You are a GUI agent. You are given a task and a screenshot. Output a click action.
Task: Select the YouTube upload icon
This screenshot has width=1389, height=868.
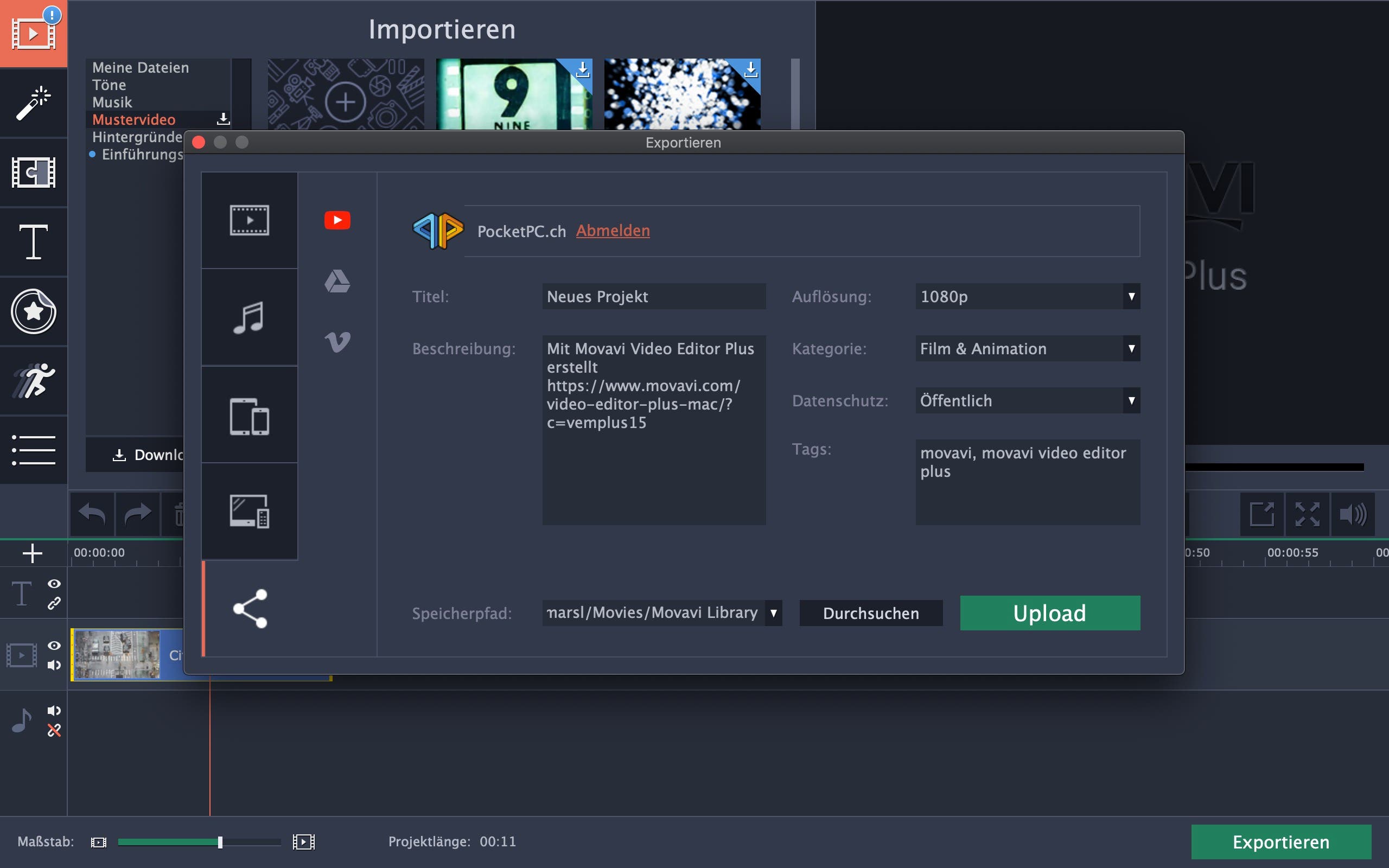click(337, 220)
